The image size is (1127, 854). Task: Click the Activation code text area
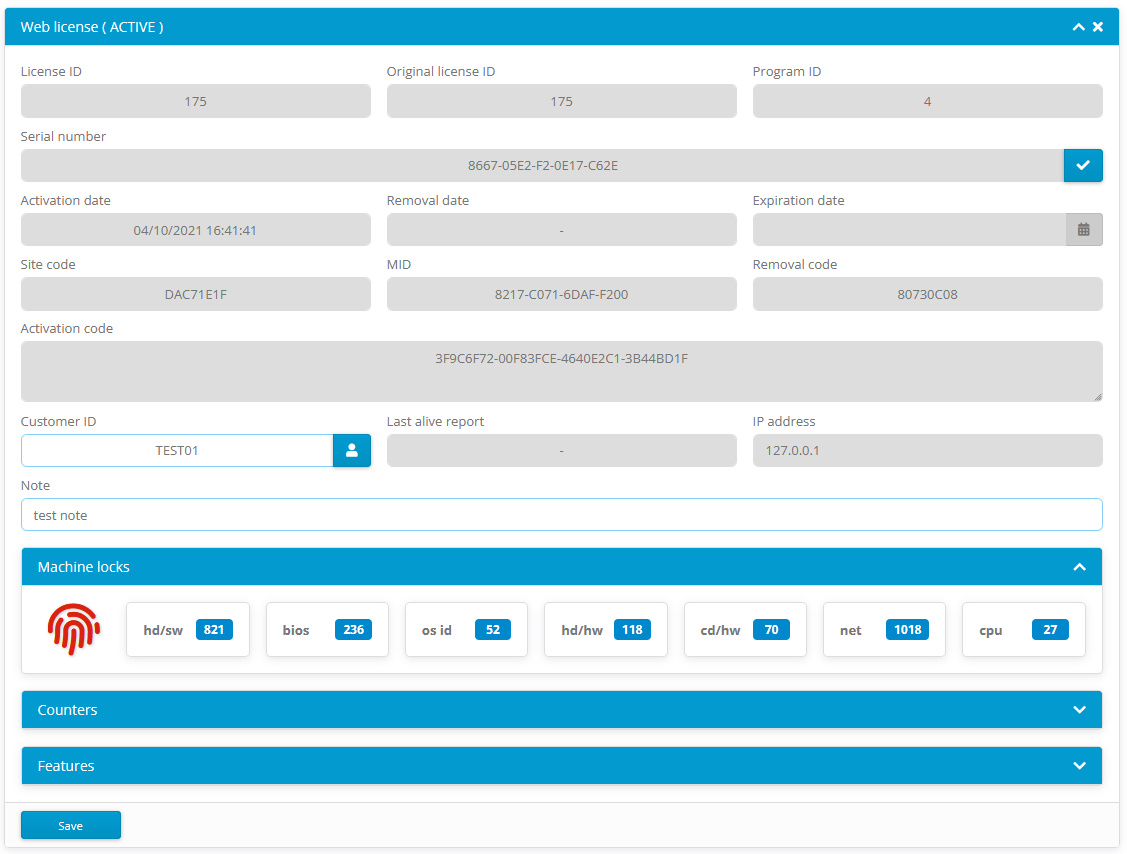(x=561, y=371)
